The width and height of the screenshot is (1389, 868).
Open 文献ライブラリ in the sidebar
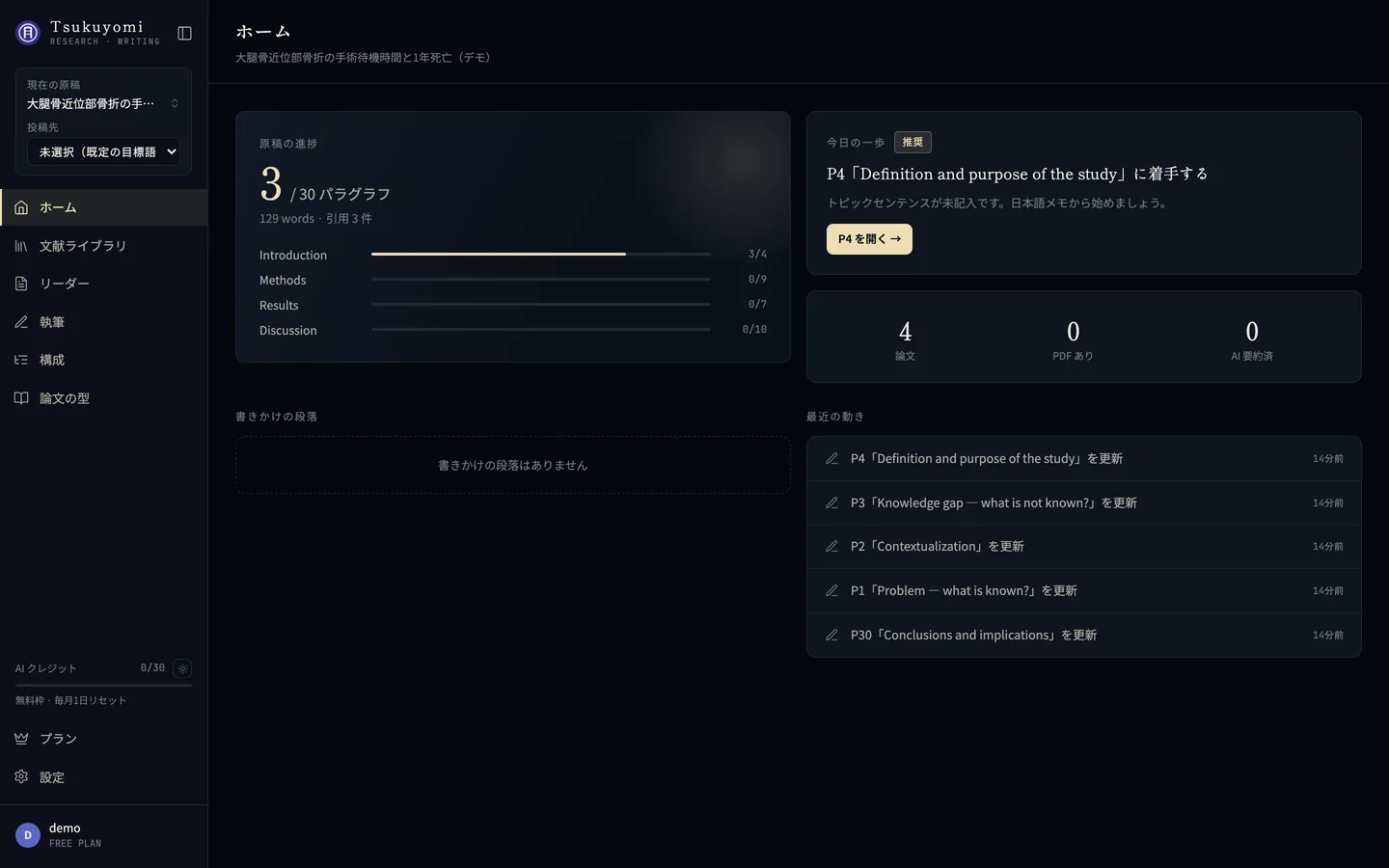(104, 246)
